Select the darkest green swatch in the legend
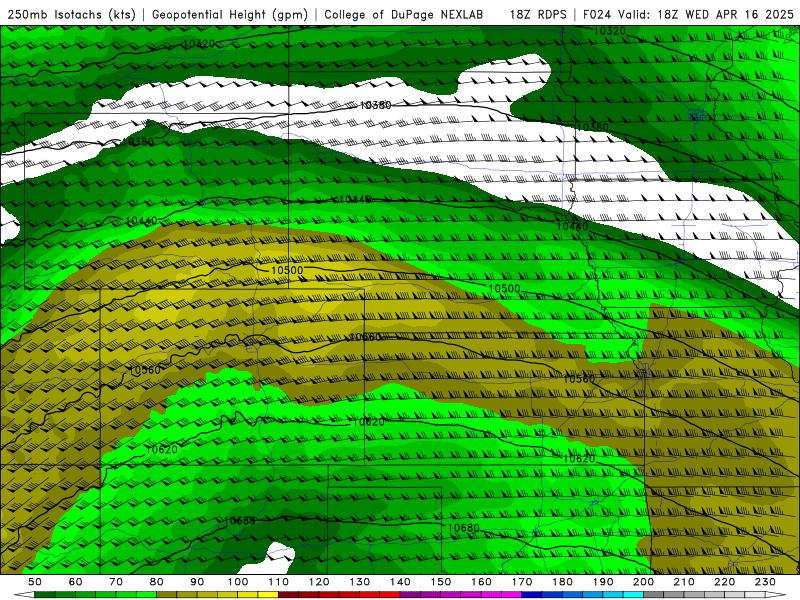This screenshot has width=800, height=600. click(44, 594)
